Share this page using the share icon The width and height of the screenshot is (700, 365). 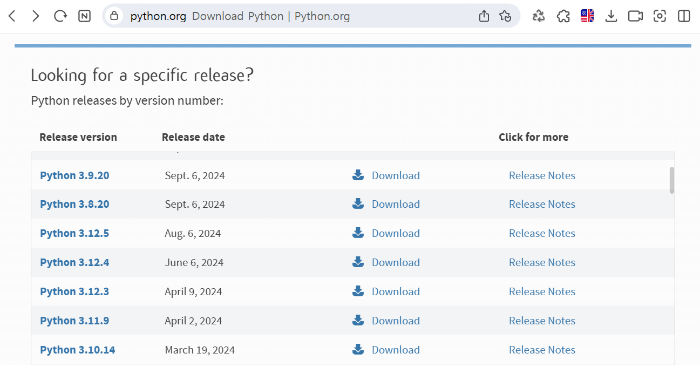tap(483, 17)
